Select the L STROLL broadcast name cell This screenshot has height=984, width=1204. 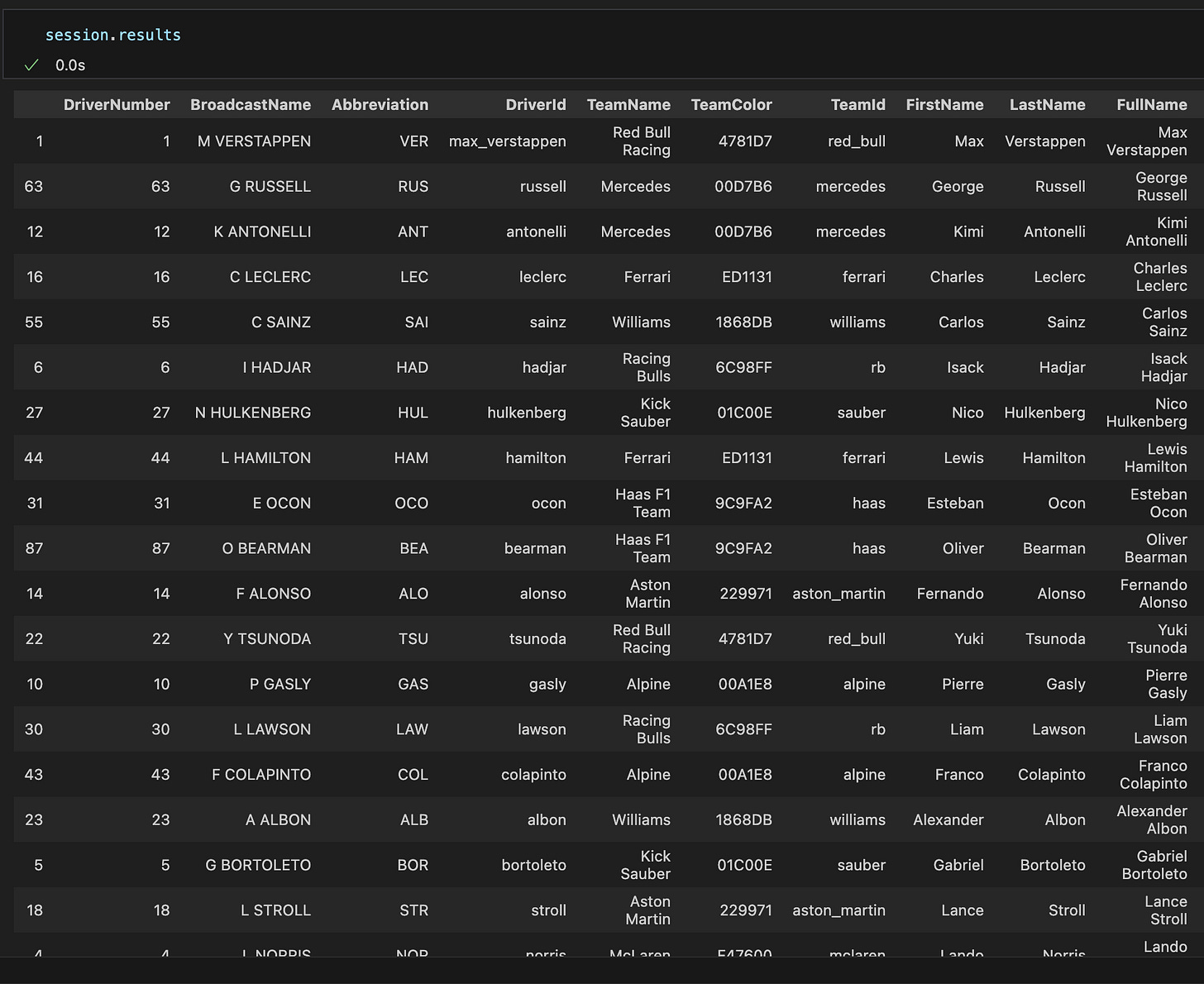(275, 910)
